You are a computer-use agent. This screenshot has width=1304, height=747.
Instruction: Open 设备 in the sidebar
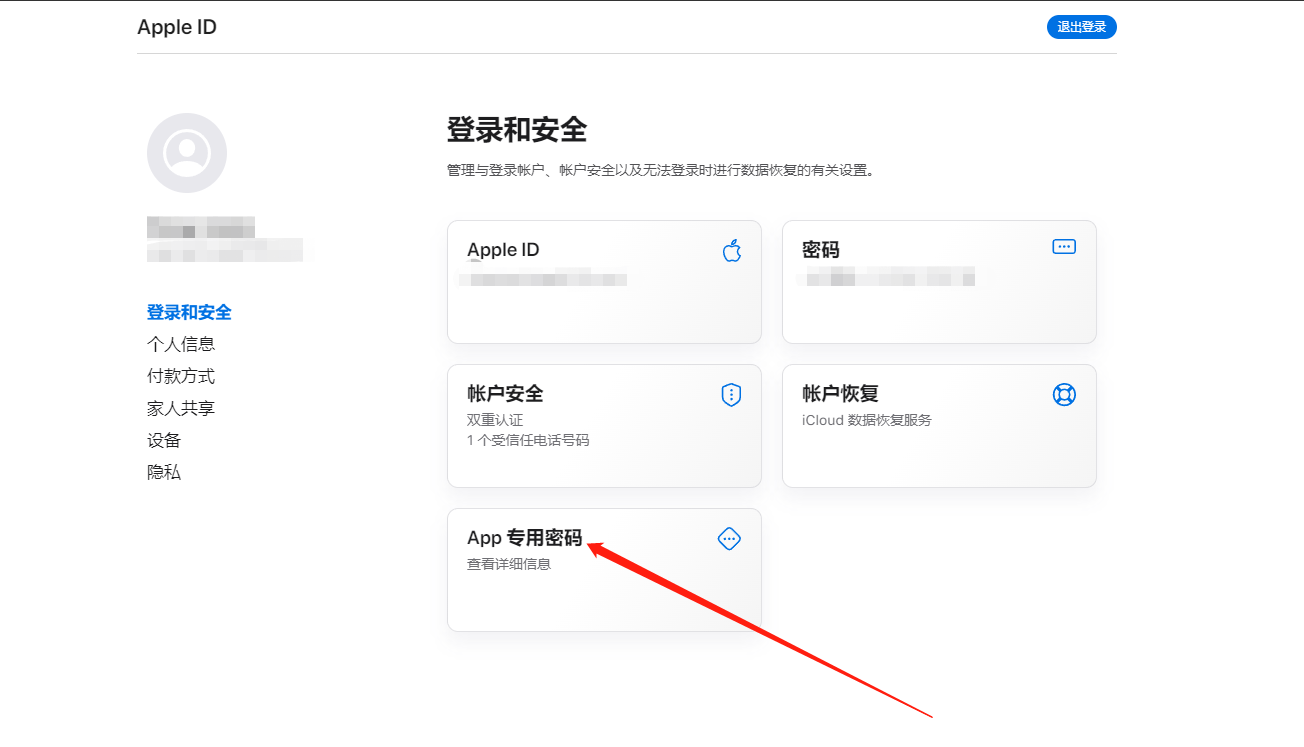point(164,440)
